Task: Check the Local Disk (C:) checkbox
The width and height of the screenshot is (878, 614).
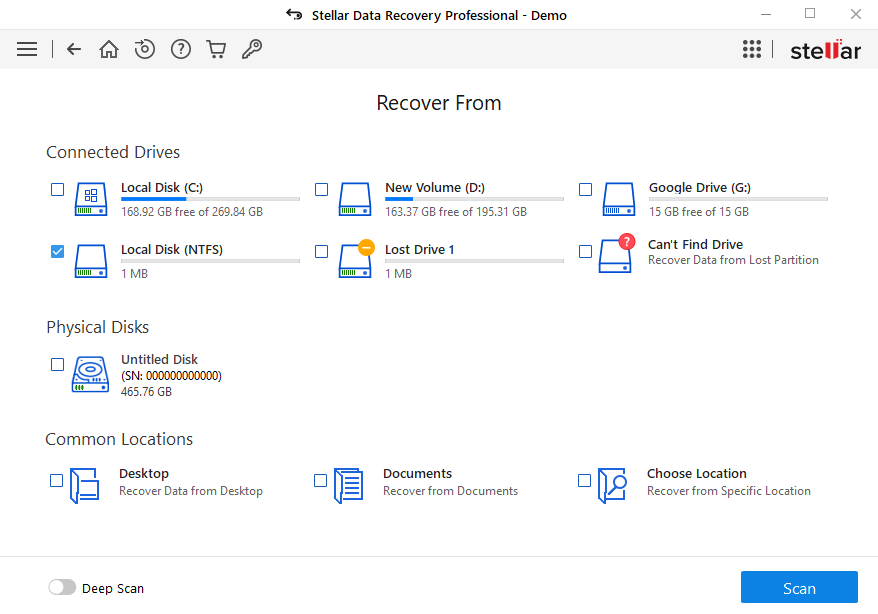Action: click(x=57, y=189)
